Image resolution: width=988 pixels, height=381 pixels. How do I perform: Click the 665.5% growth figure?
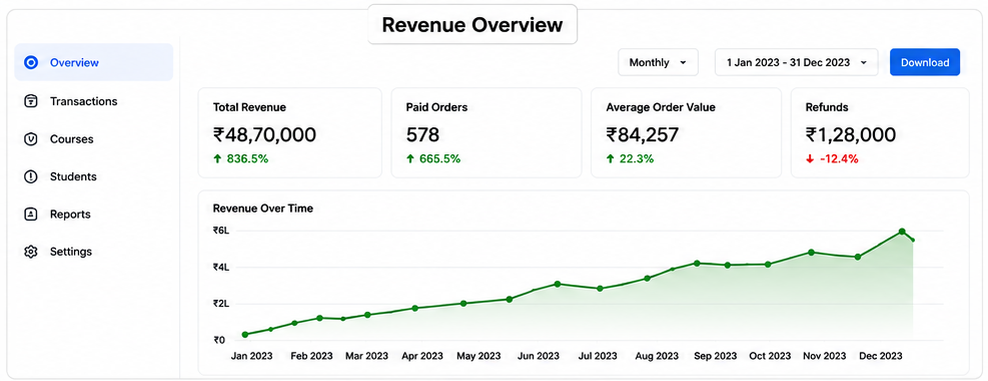click(x=440, y=159)
